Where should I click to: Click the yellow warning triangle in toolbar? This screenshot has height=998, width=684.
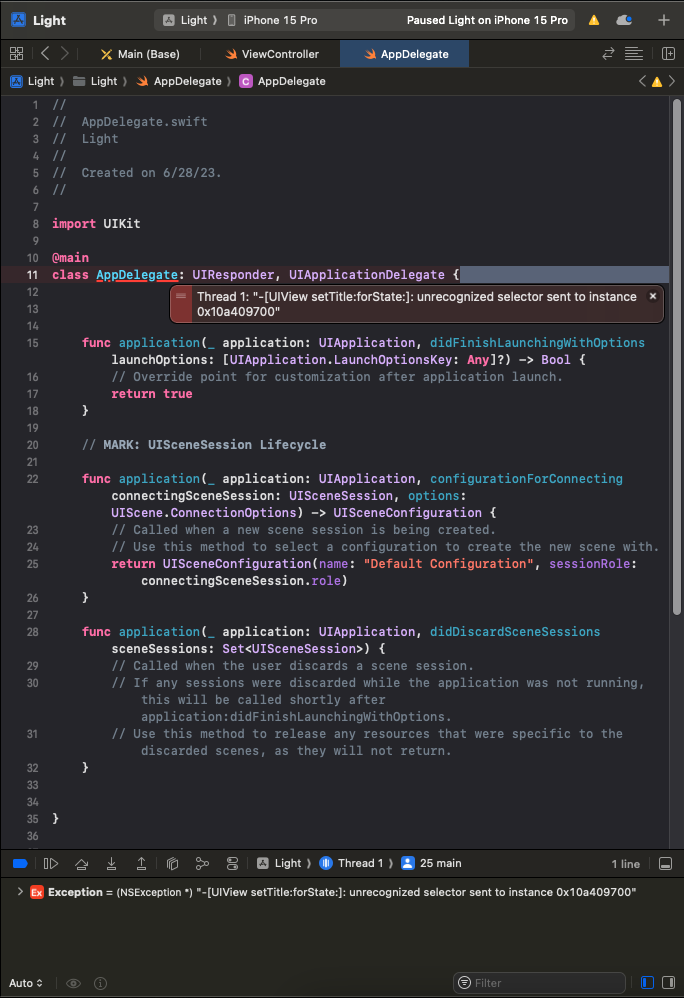[594, 20]
